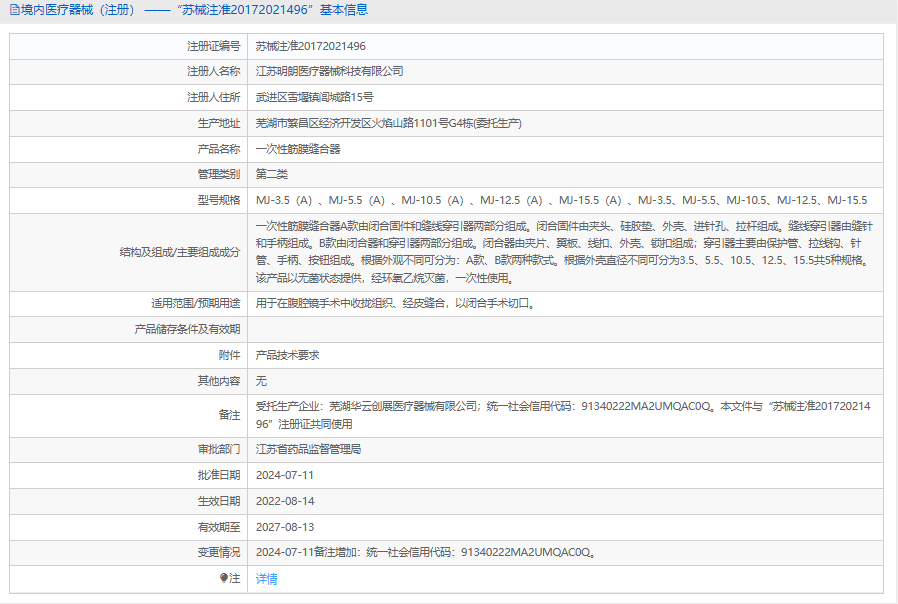Click the 适用范围/预期用途 label

click(195, 303)
